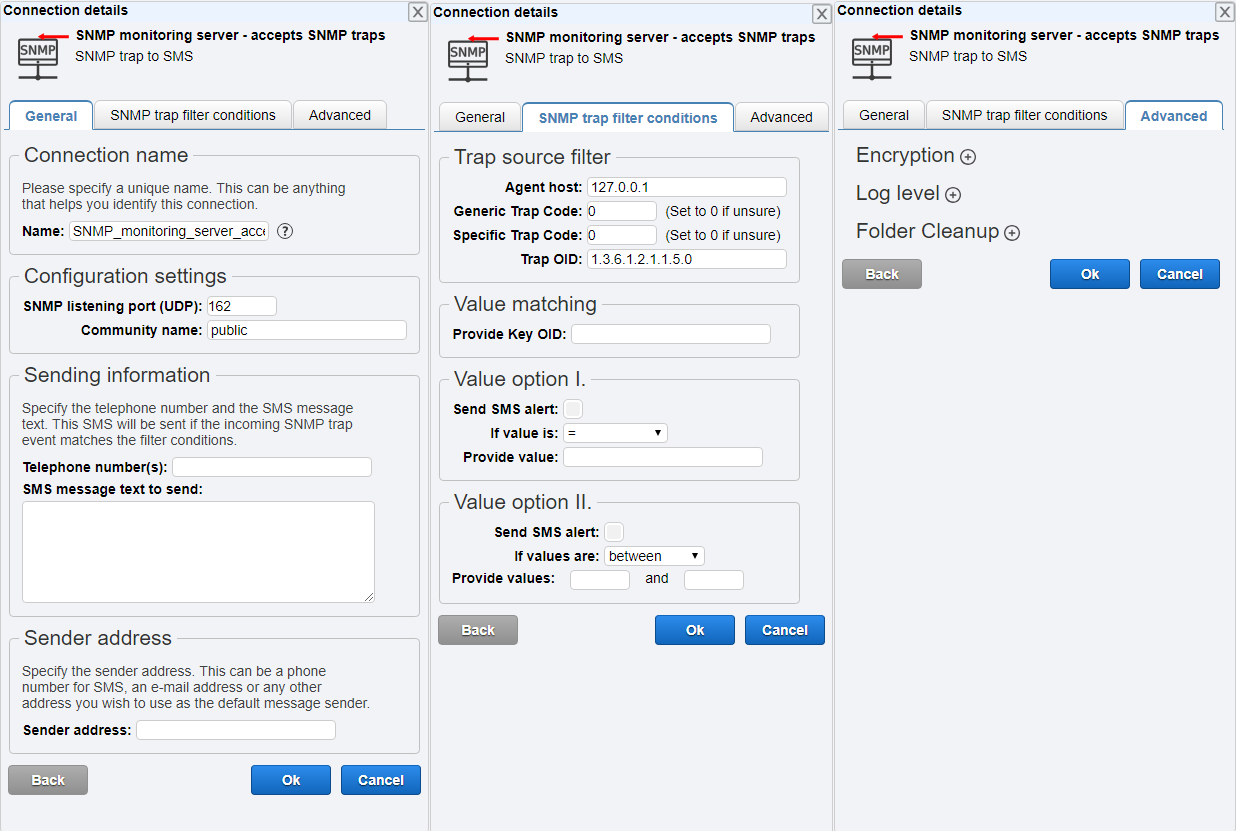Edit the Trap OID value
The height and width of the screenshot is (831, 1237).
click(x=686, y=258)
